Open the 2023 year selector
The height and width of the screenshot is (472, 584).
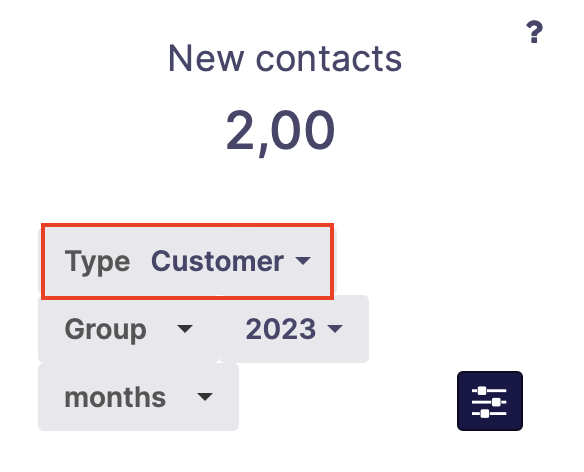pyautogui.click(x=294, y=329)
